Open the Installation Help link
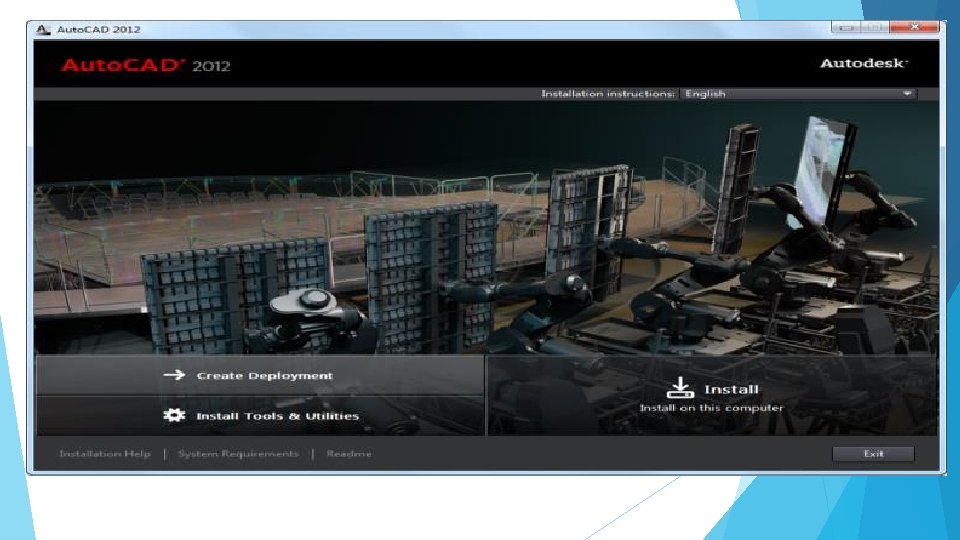 coord(105,454)
